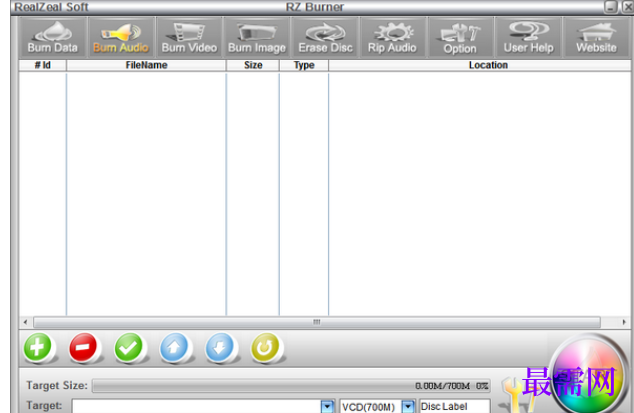This screenshot has width=634, height=413.
Task: Click the horizontal scrollbar thumb
Action: 317,322
